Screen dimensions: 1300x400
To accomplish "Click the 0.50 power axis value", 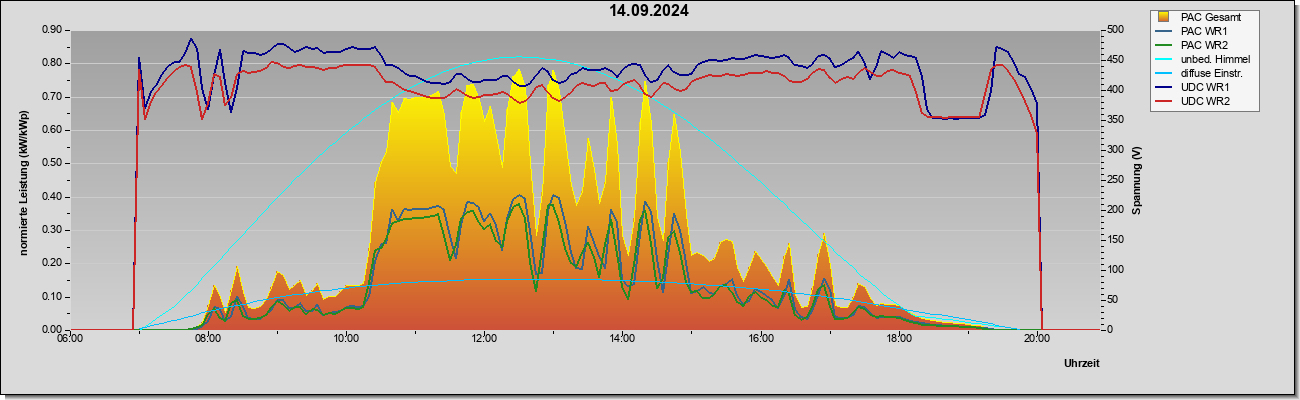I will [52, 163].
